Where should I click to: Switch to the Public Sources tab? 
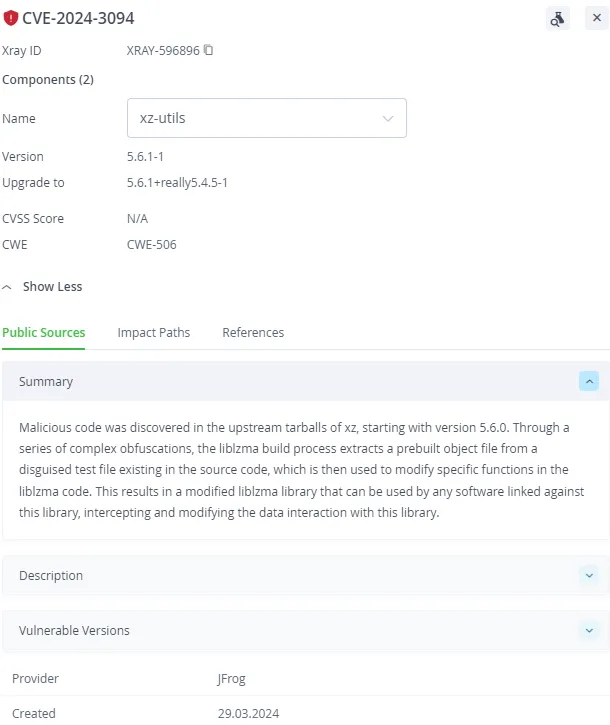click(x=43, y=332)
